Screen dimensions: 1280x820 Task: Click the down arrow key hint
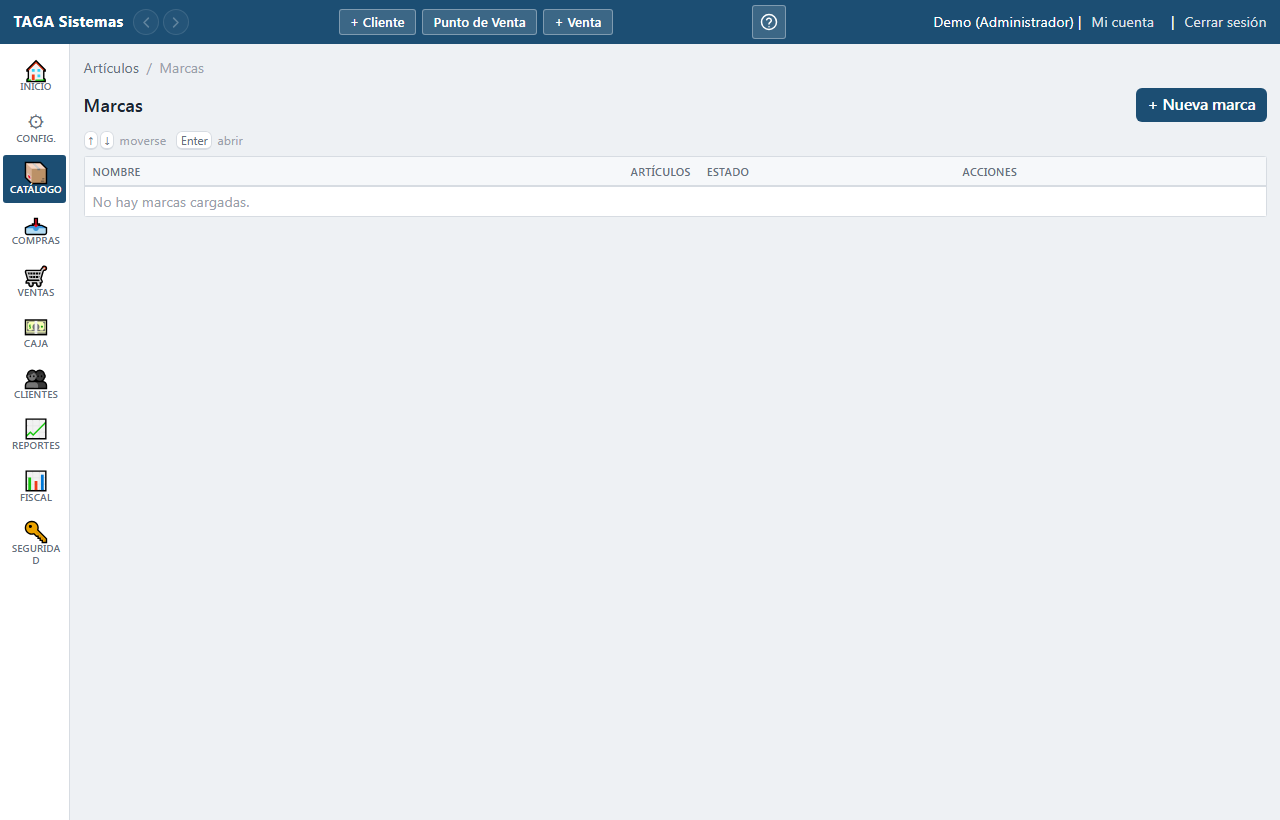coord(107,141)
